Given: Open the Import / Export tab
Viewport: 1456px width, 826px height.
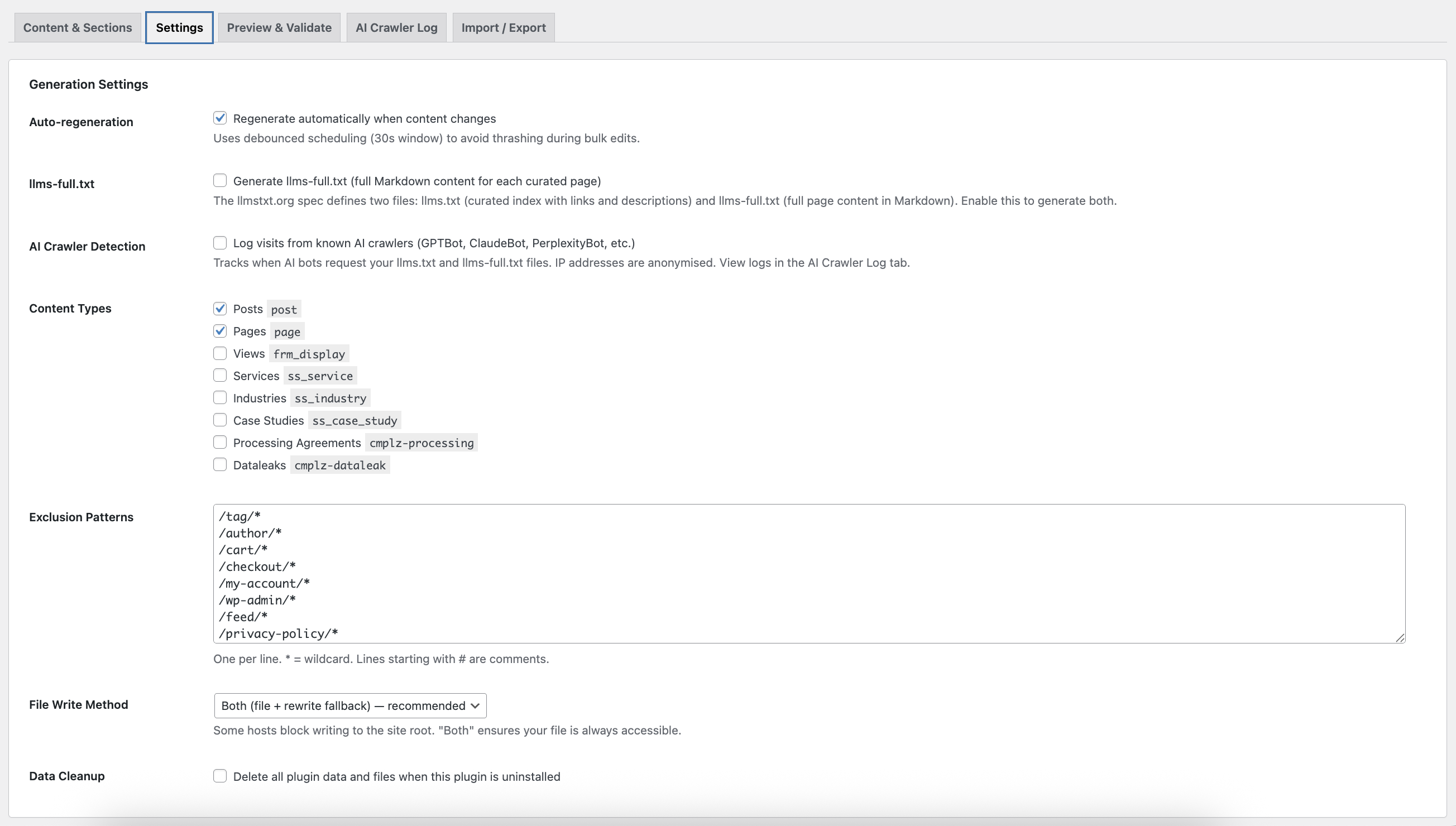Looking at the screenshot, I should [x=503, y=27].
